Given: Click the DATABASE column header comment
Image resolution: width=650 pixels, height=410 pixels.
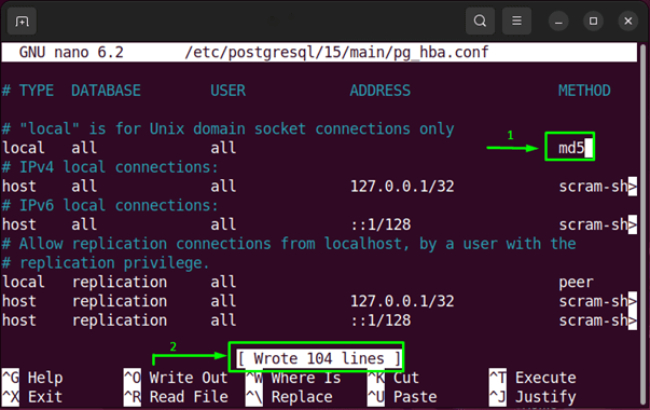Looking at the screenshot, I should click(106, 91).
